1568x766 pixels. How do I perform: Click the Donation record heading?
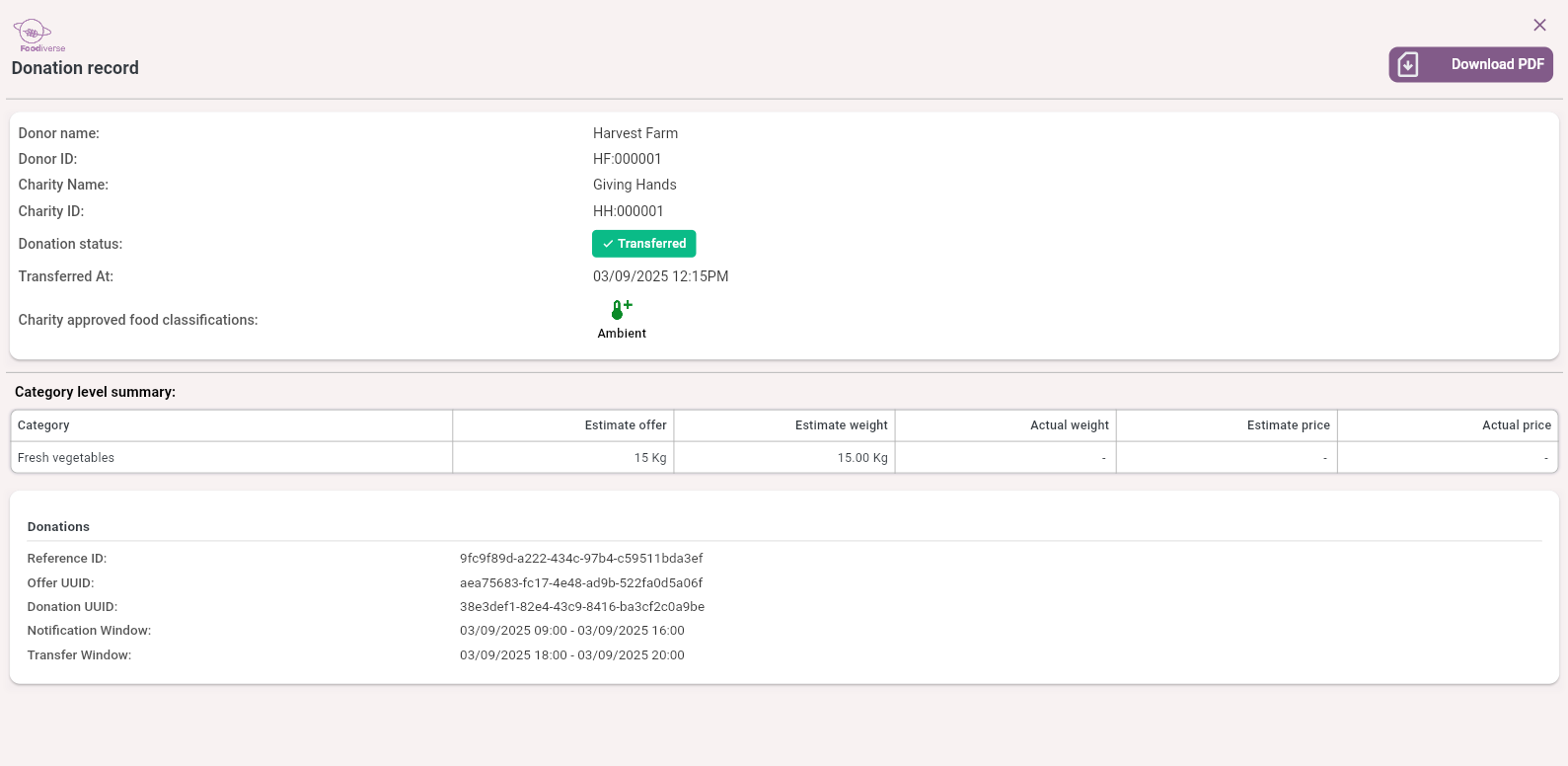tap(75, 68)
